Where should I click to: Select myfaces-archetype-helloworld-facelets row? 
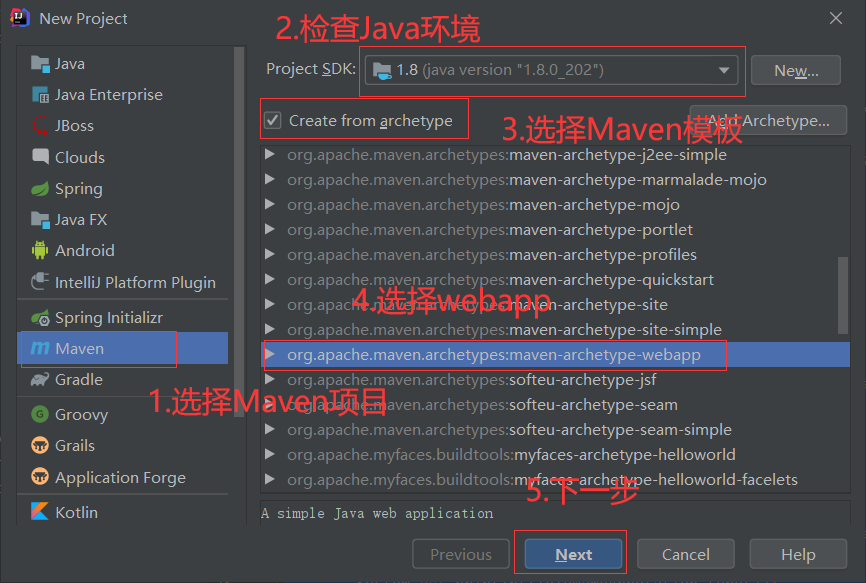(x=555, y=480)
